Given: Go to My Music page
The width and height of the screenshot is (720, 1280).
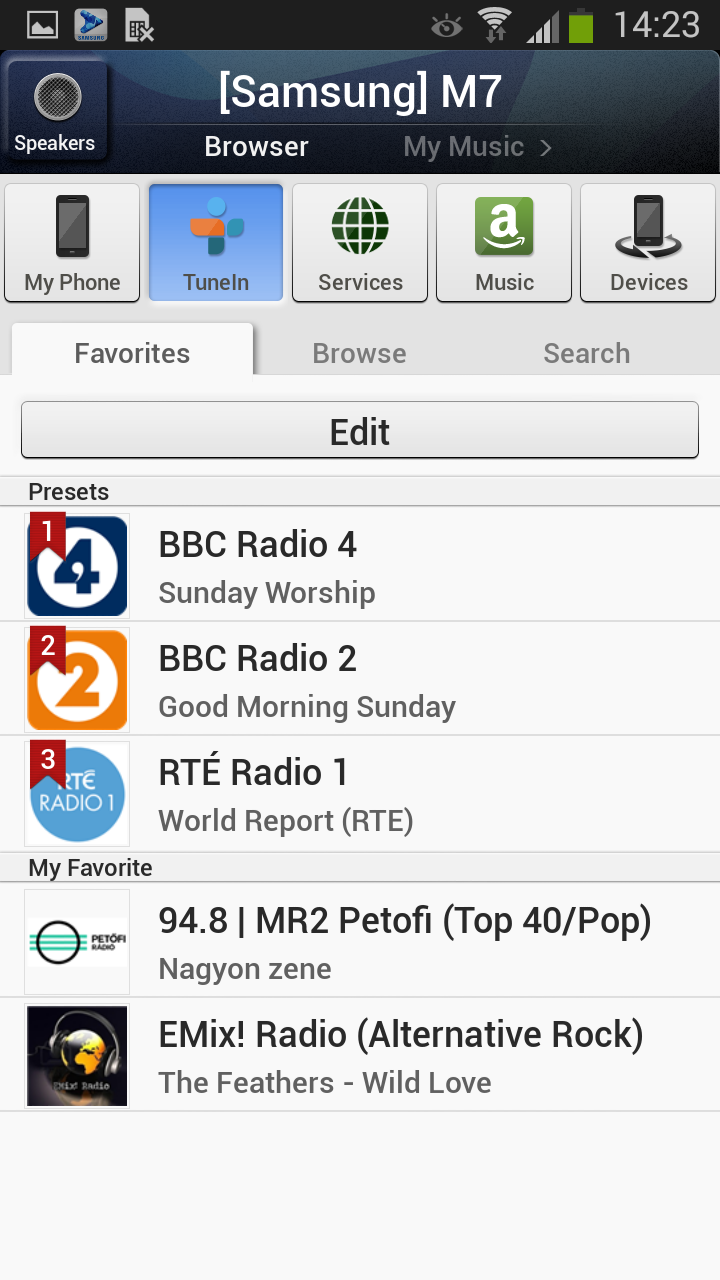Looking at the screenshot, I should click(x=477, y=147).
